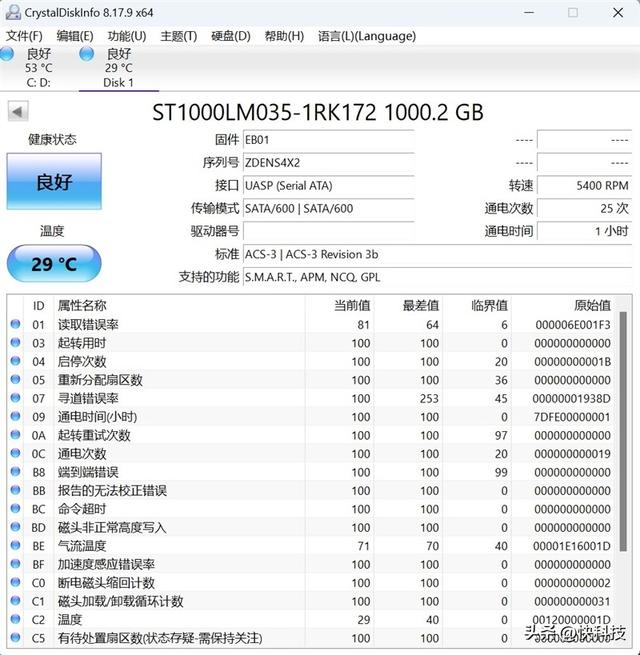Click the SMART list vertical scrollbar
The width and height of the screenshot is (640, 655).
coord(623,431)
